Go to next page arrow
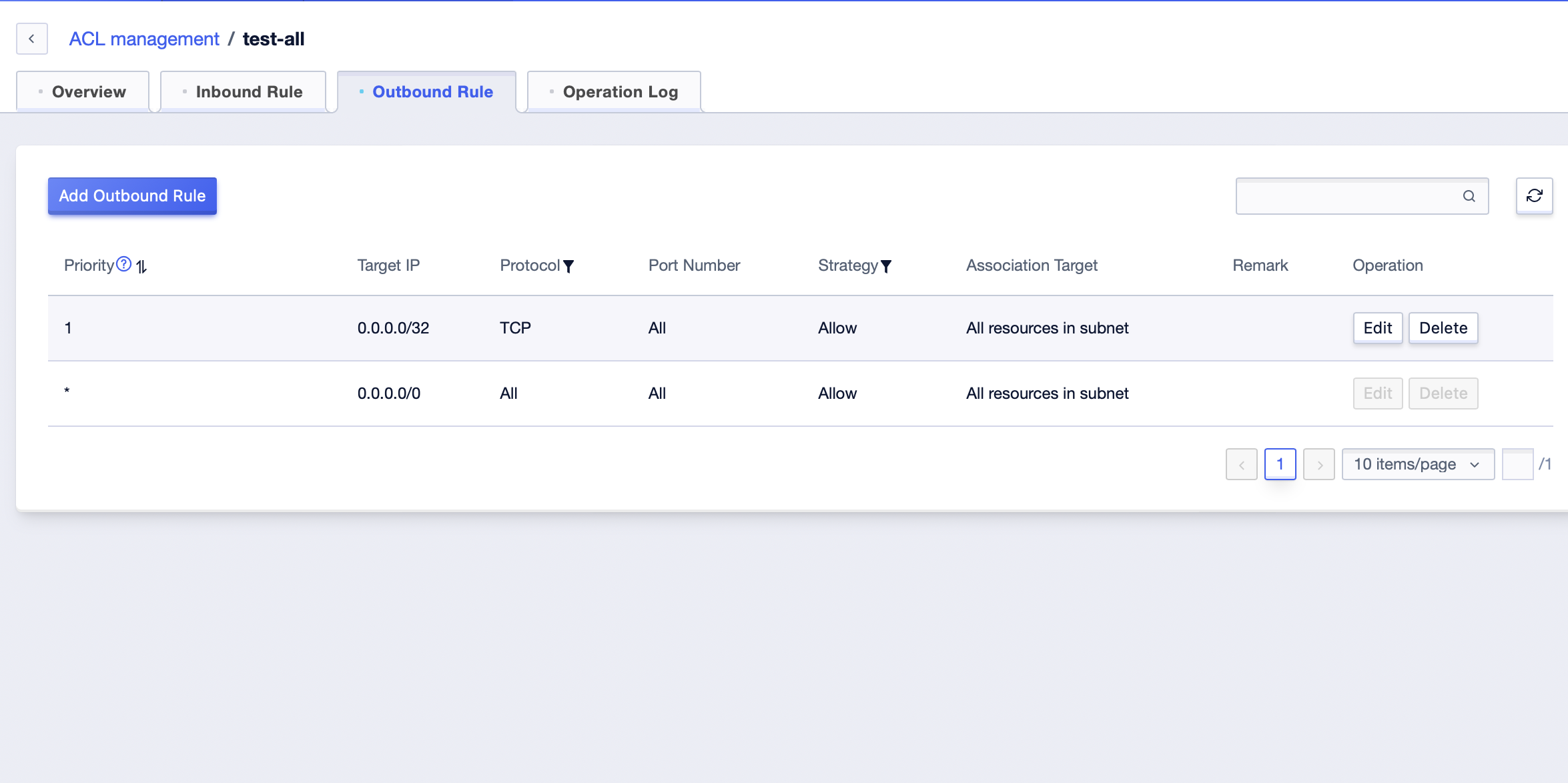This screenshot has width=1568, height=783. tap(1318, 464)
